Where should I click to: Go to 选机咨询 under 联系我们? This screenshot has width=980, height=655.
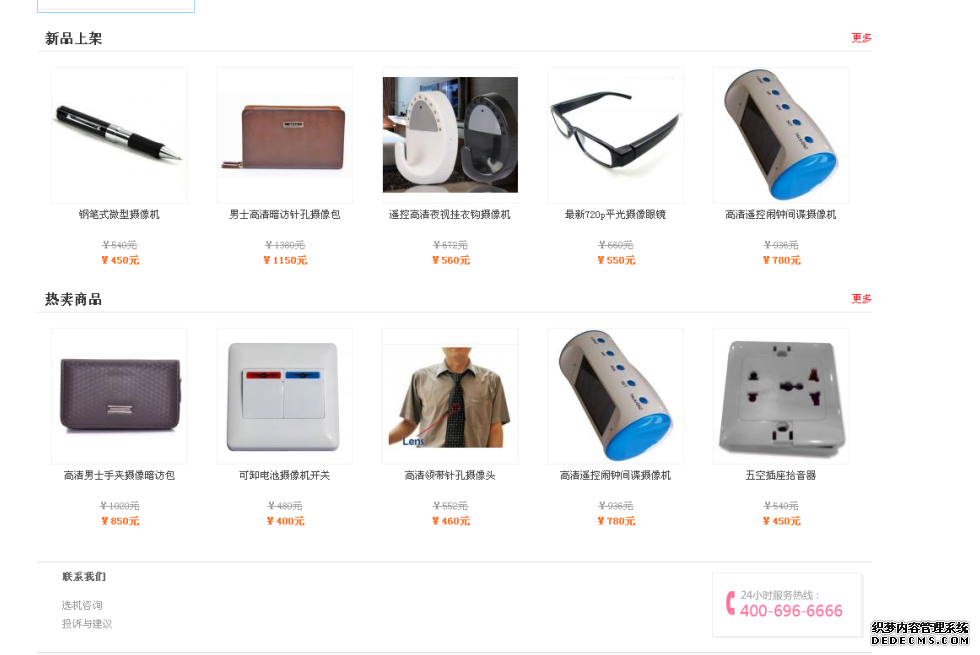point(82,605)
